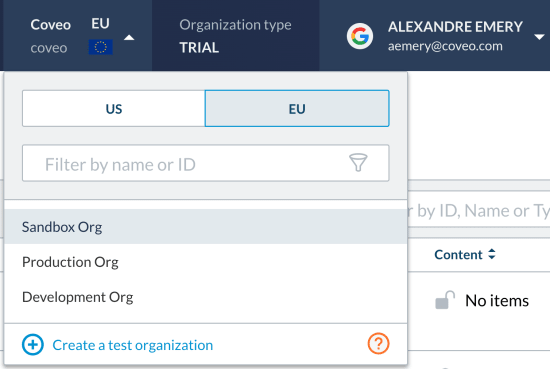This screenshot has height=369, width=550.
Task: Collapse the Coveo organization picker arrow
Action: [129, 38]
